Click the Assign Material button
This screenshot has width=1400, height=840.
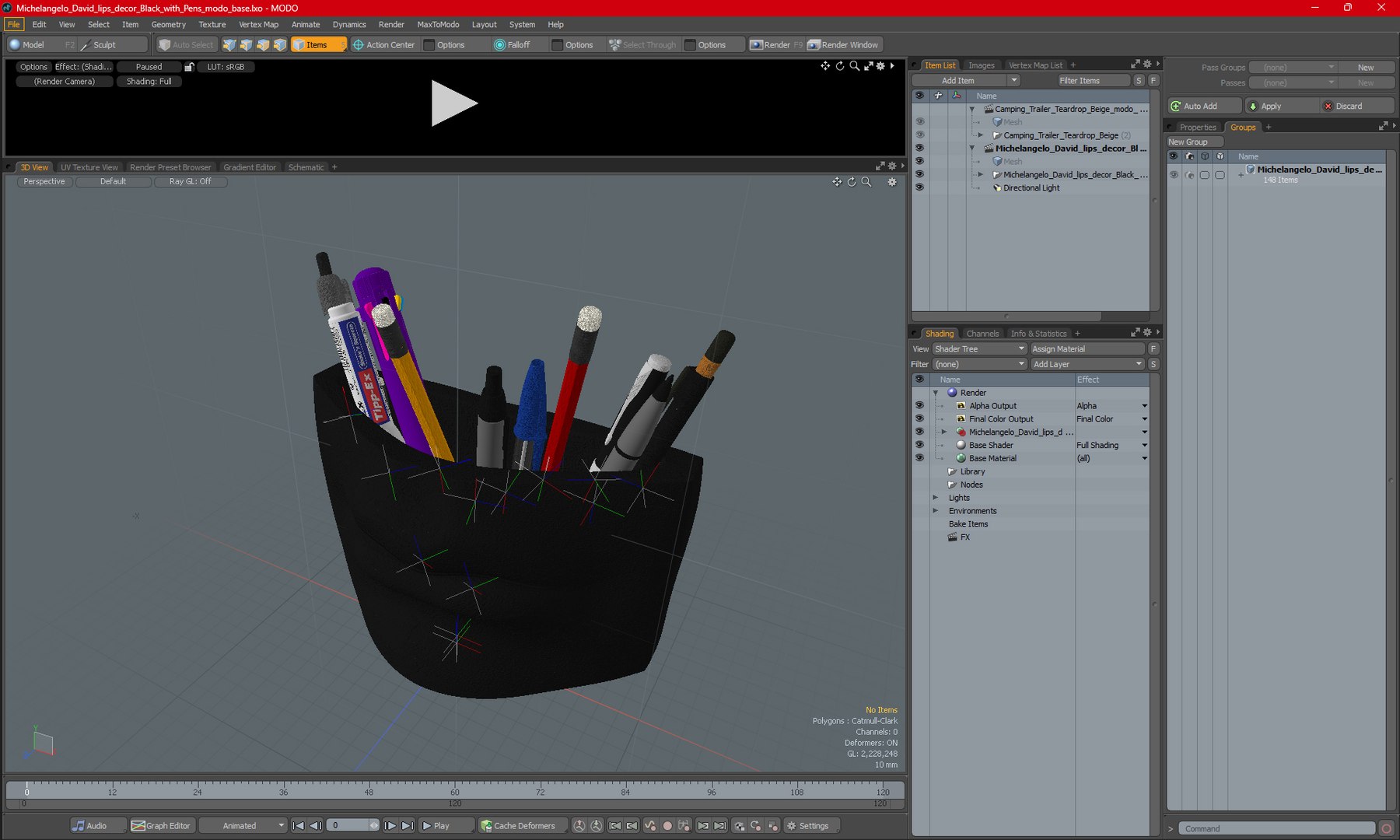[x=1087, y=348]
